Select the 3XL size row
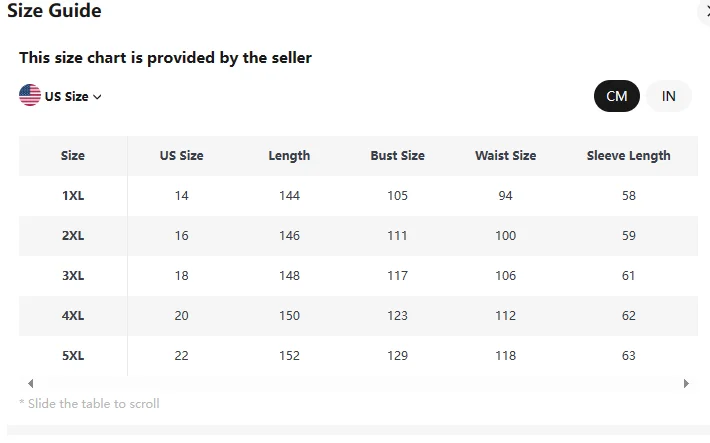This screenshot has height=443, width=710. point(73,276)
